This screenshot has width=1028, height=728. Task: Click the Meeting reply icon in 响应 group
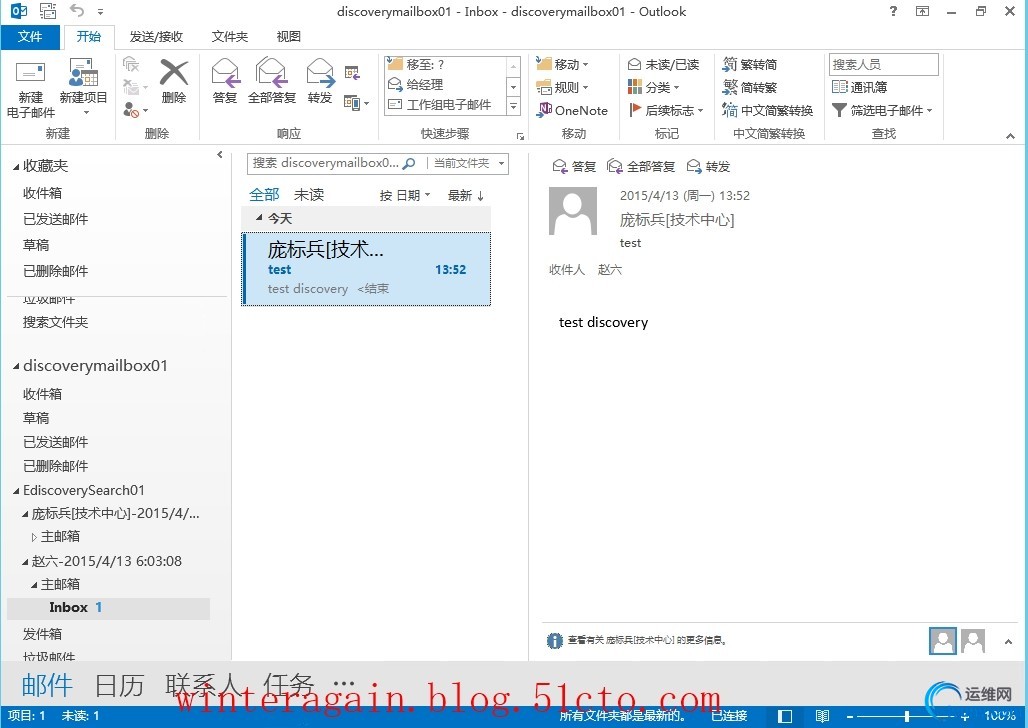pos(352,73)
